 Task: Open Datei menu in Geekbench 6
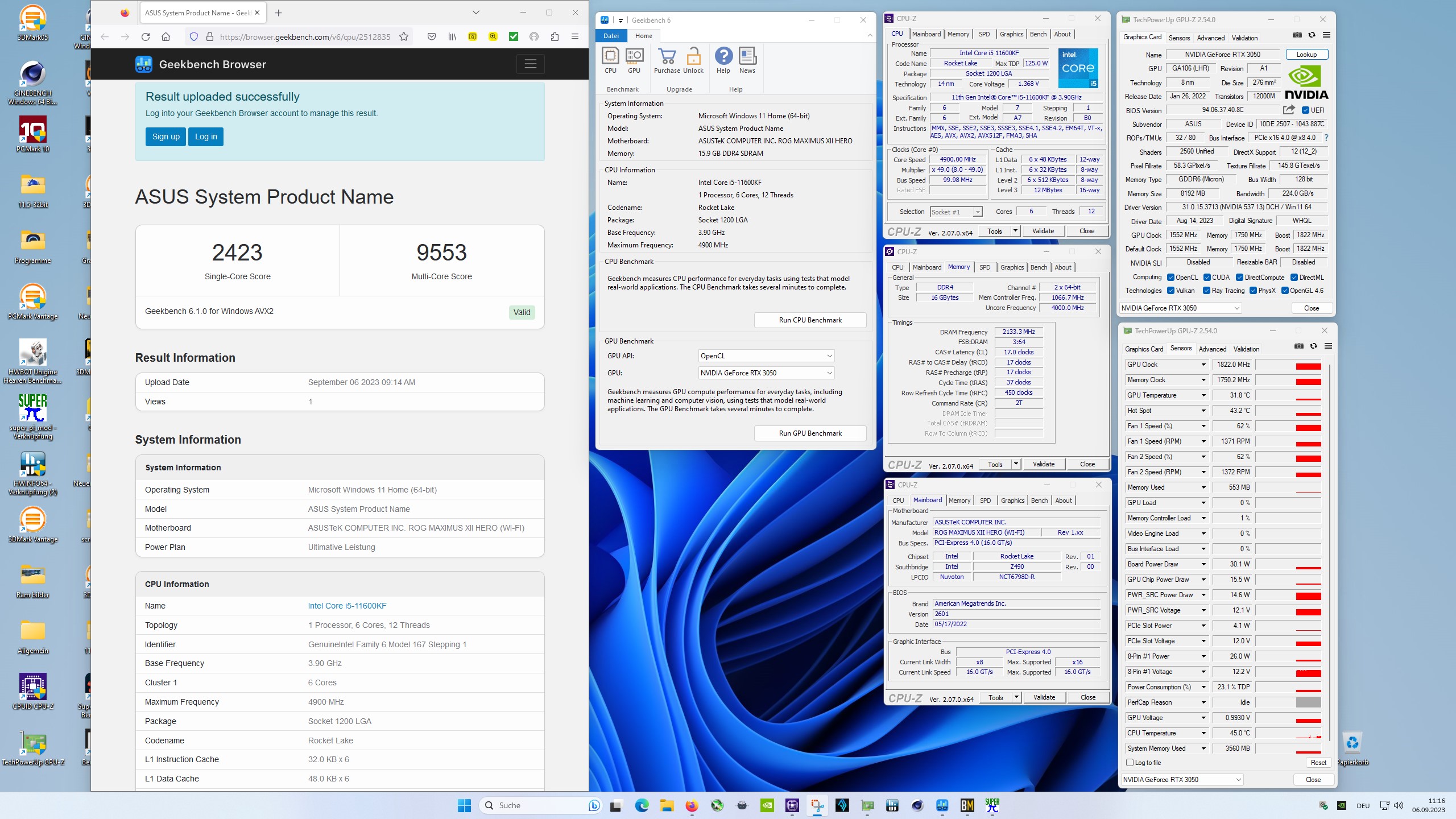pos(611,36)
